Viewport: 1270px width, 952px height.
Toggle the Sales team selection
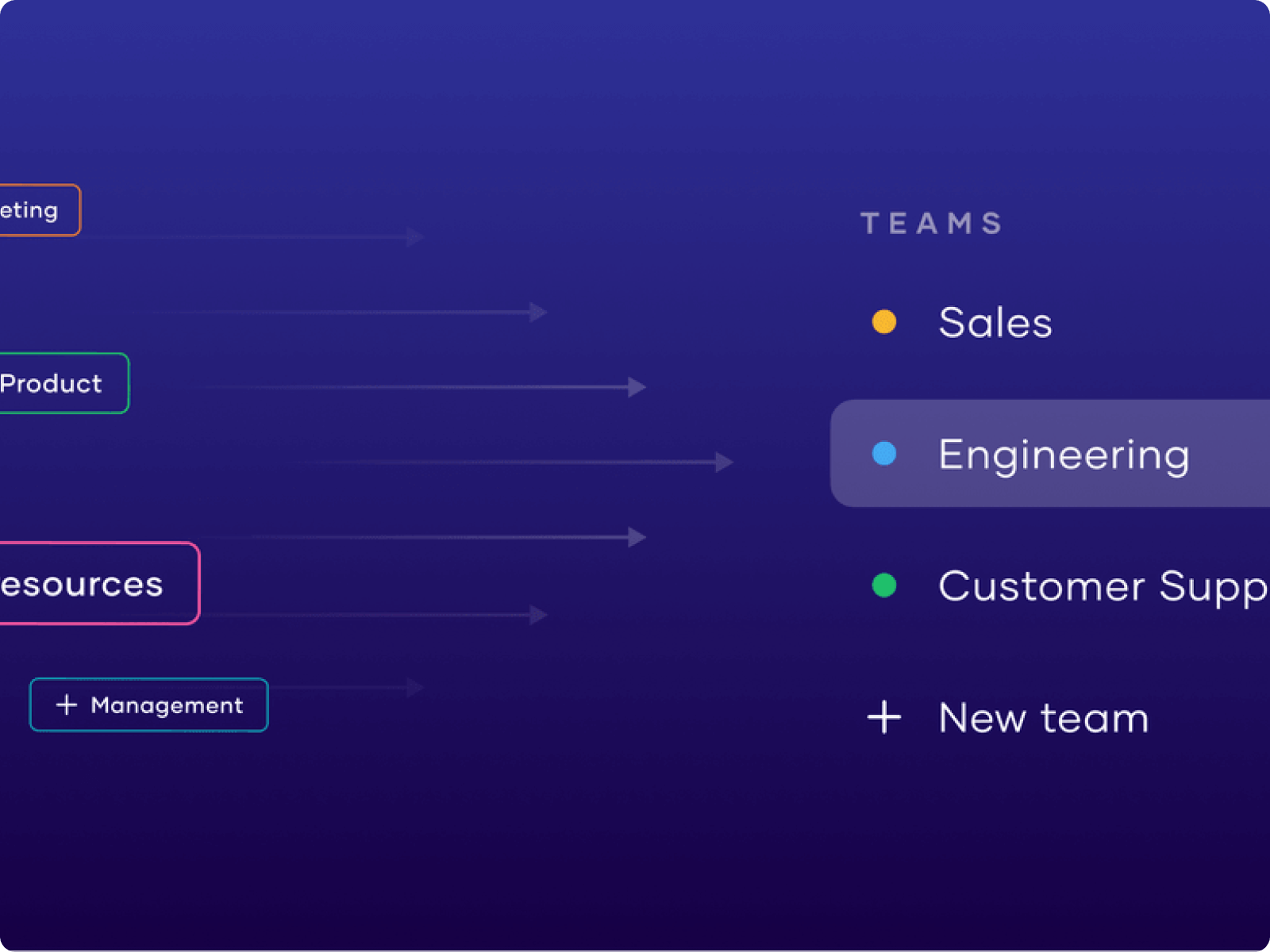click(x=995, y=321)
